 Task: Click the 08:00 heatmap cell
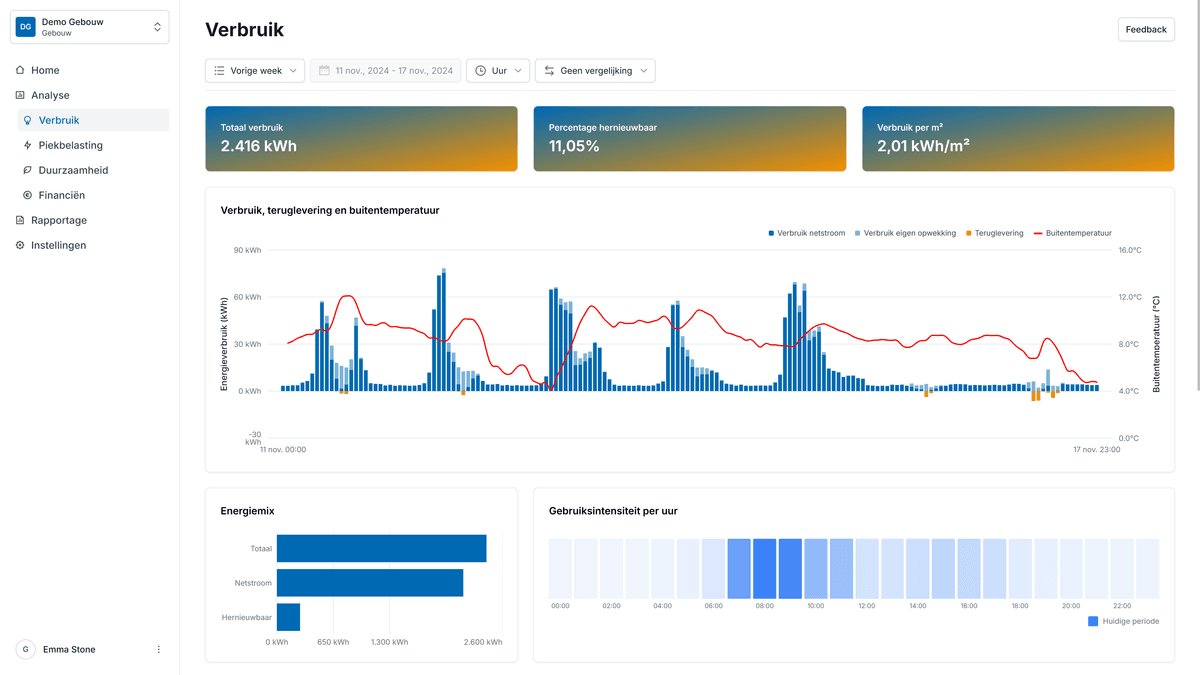point(765,568)
